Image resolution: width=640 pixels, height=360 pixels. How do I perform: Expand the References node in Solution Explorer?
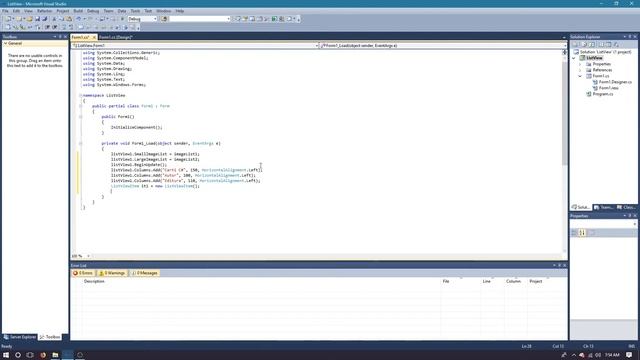point(580,70)
